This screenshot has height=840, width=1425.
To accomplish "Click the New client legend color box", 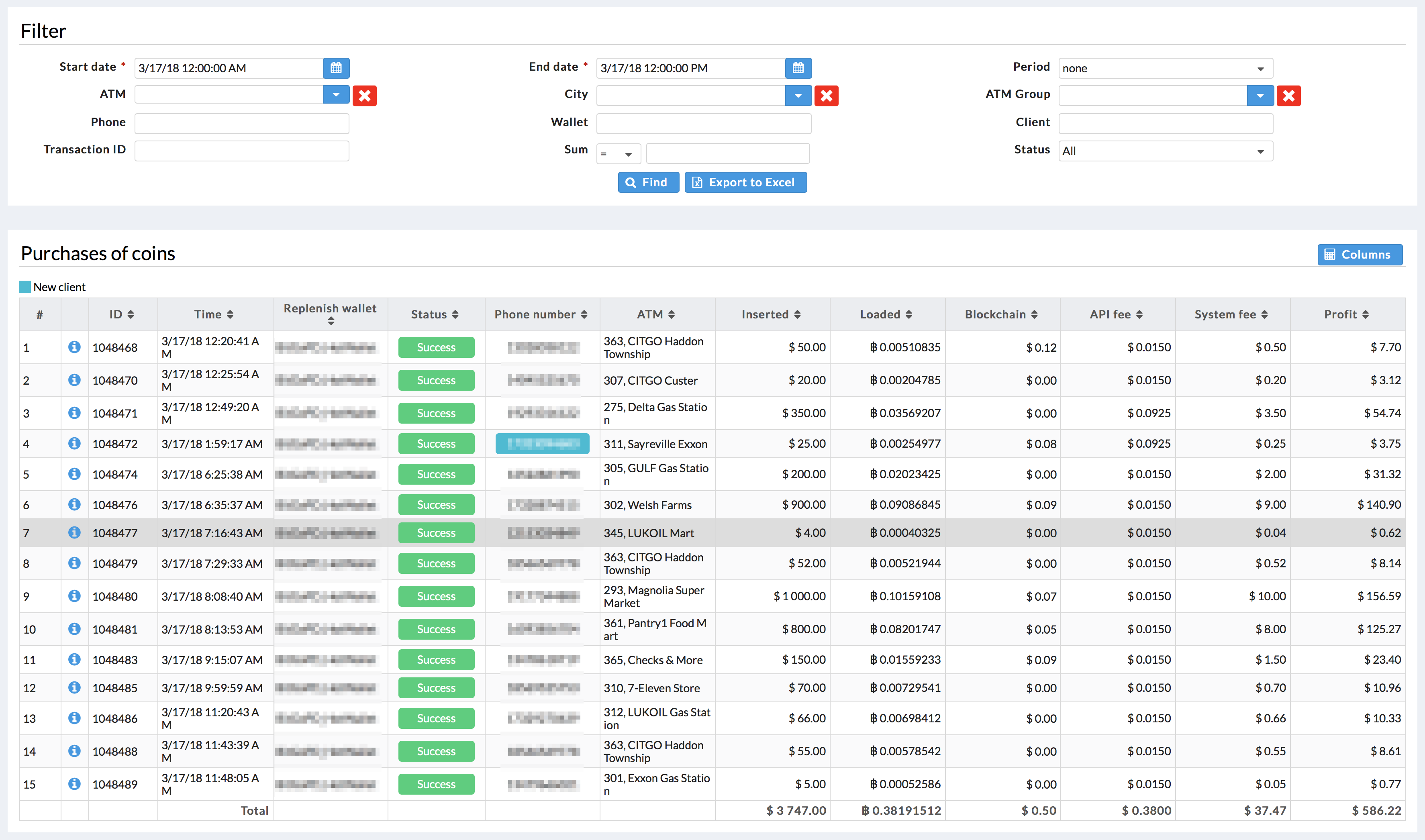I will (x=25, y=287).
